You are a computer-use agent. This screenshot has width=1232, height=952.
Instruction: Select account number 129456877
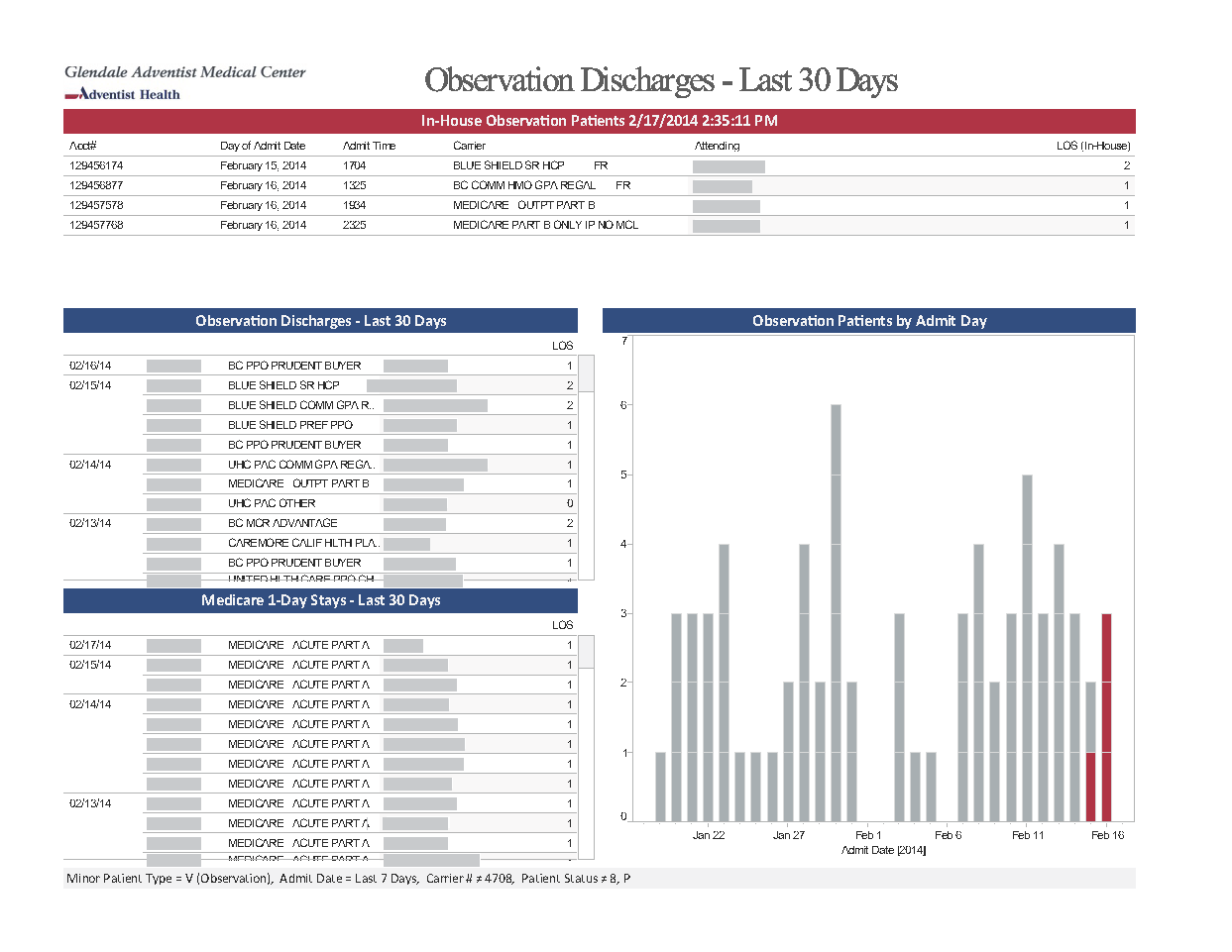96,185
